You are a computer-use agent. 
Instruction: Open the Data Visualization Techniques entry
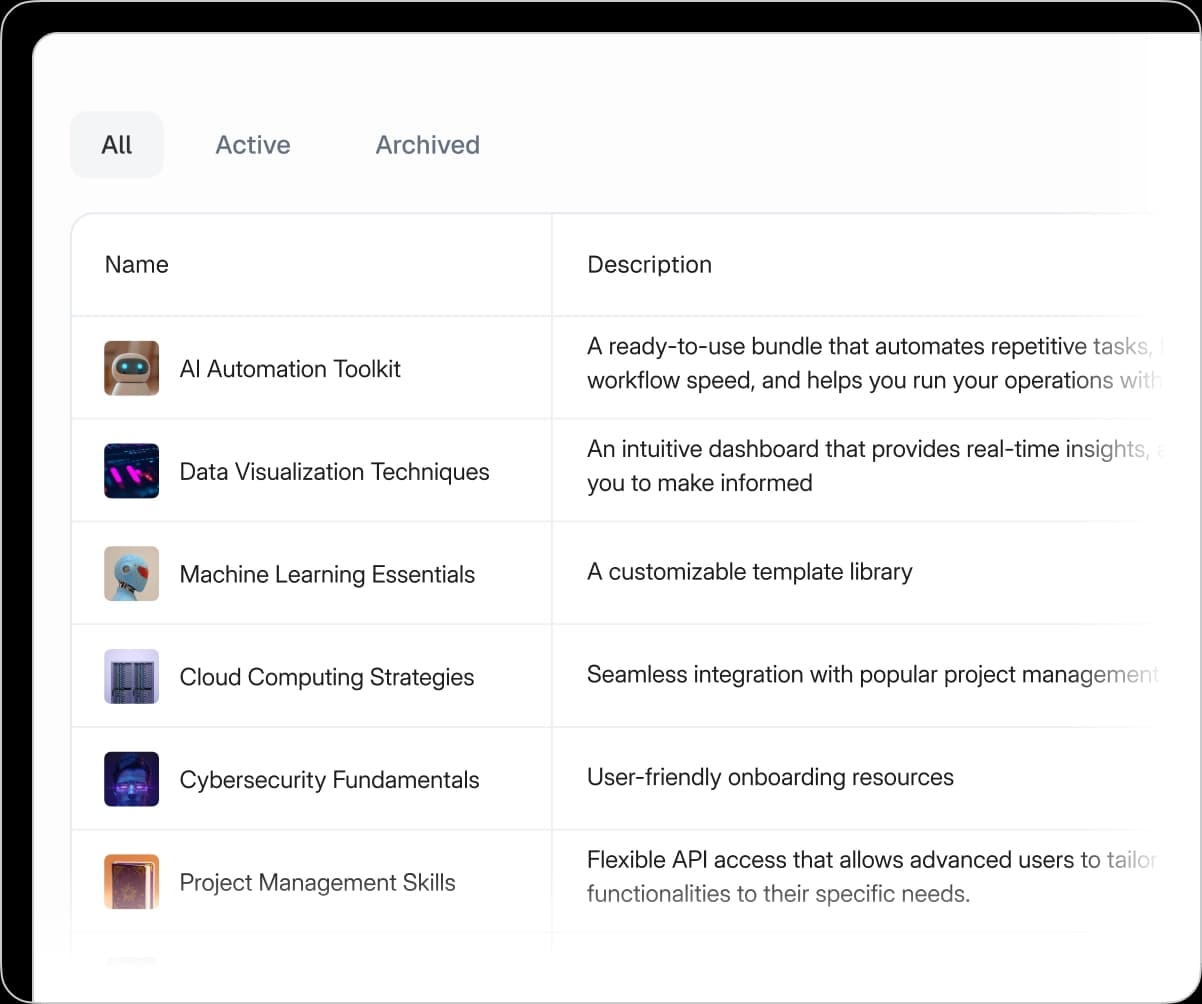pyautogui.click(x=334, y=470)
